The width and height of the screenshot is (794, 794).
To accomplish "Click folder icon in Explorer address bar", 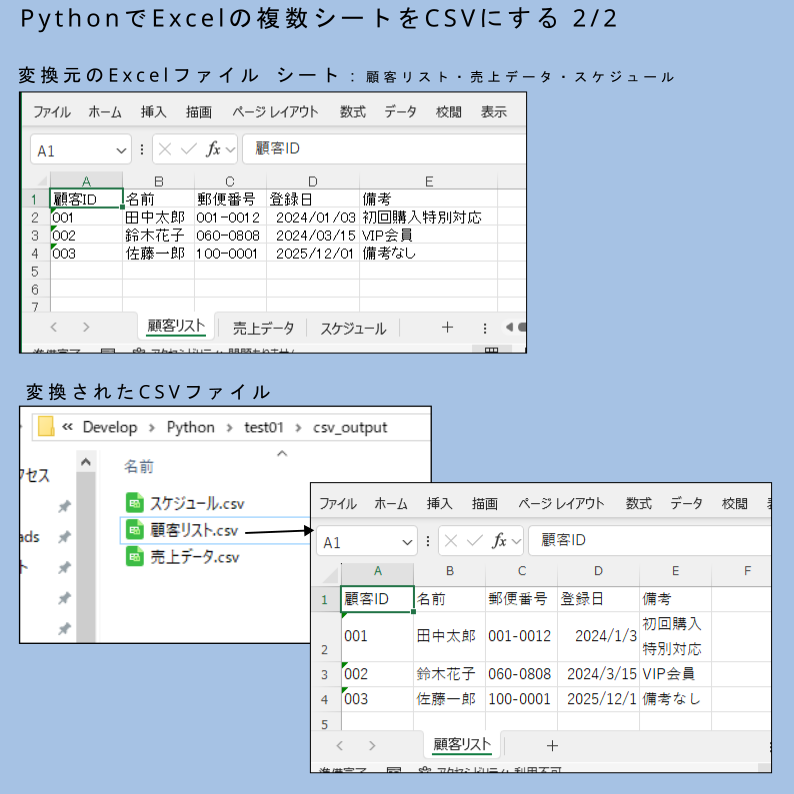I will tap(46, 426).
